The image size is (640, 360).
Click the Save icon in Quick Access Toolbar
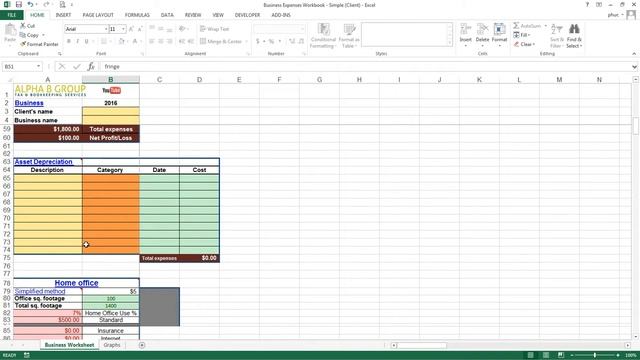19,4
